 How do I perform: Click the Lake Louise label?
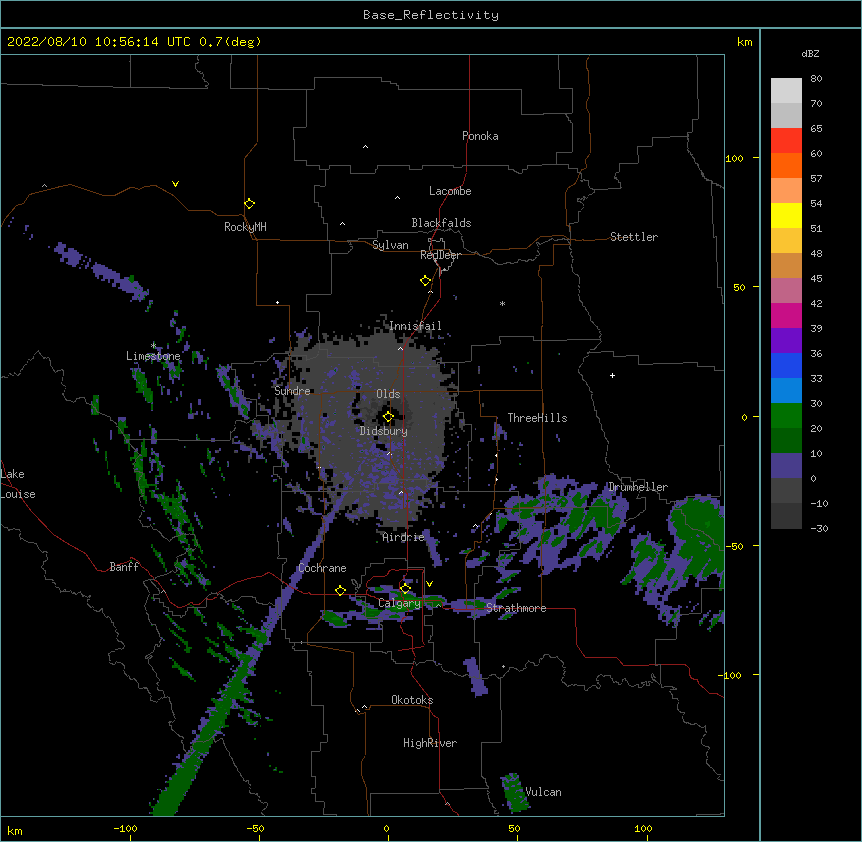[x=18, y=484]
